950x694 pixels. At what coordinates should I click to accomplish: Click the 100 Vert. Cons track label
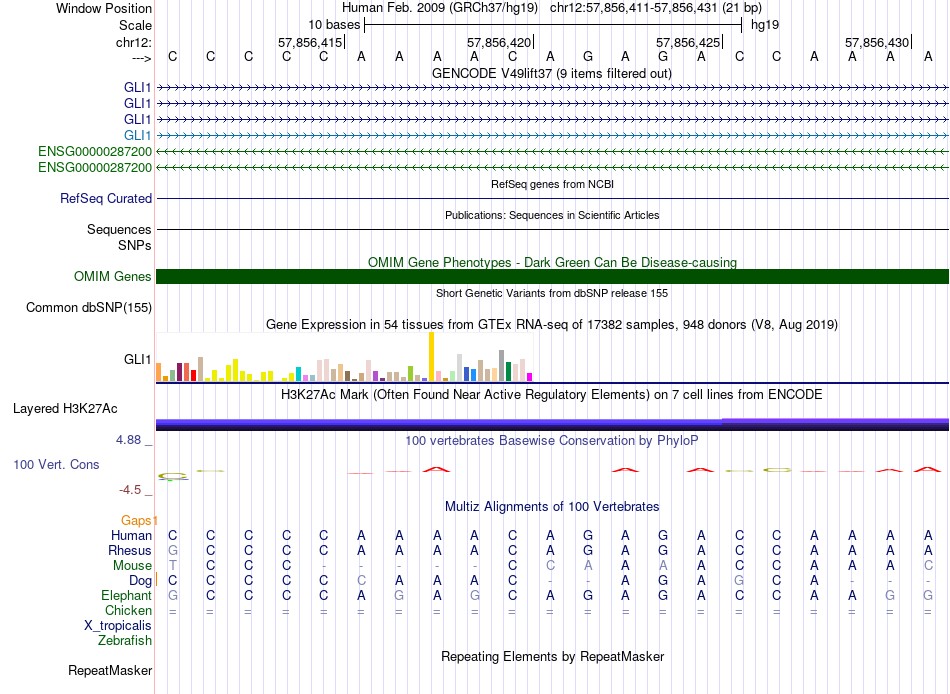(56, 464)
